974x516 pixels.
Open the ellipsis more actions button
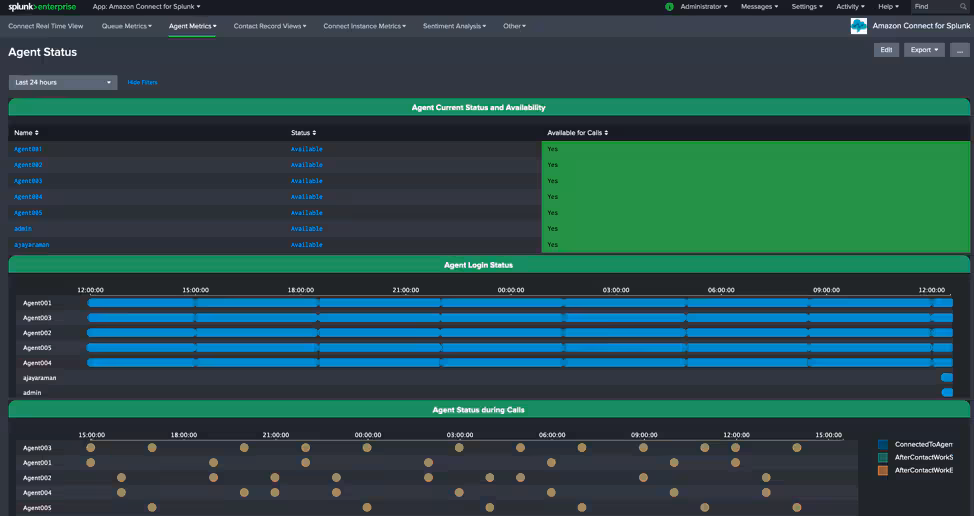pyautogui.click(x=959, y=50)
